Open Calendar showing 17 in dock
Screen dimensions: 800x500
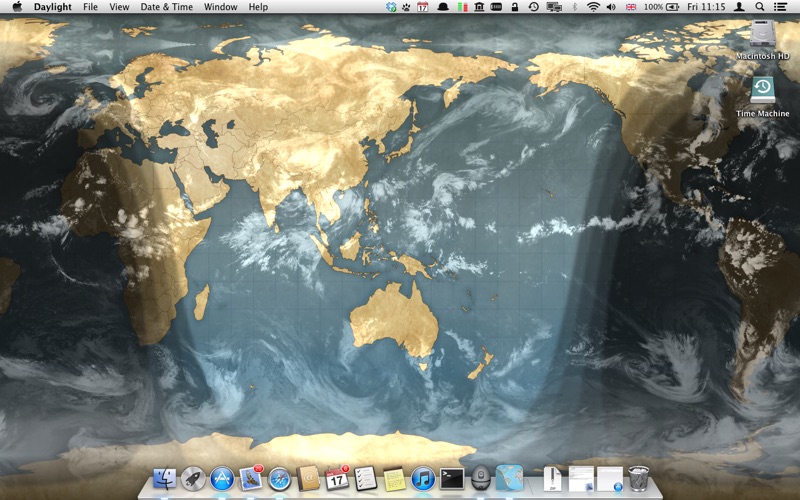(337, 479)
